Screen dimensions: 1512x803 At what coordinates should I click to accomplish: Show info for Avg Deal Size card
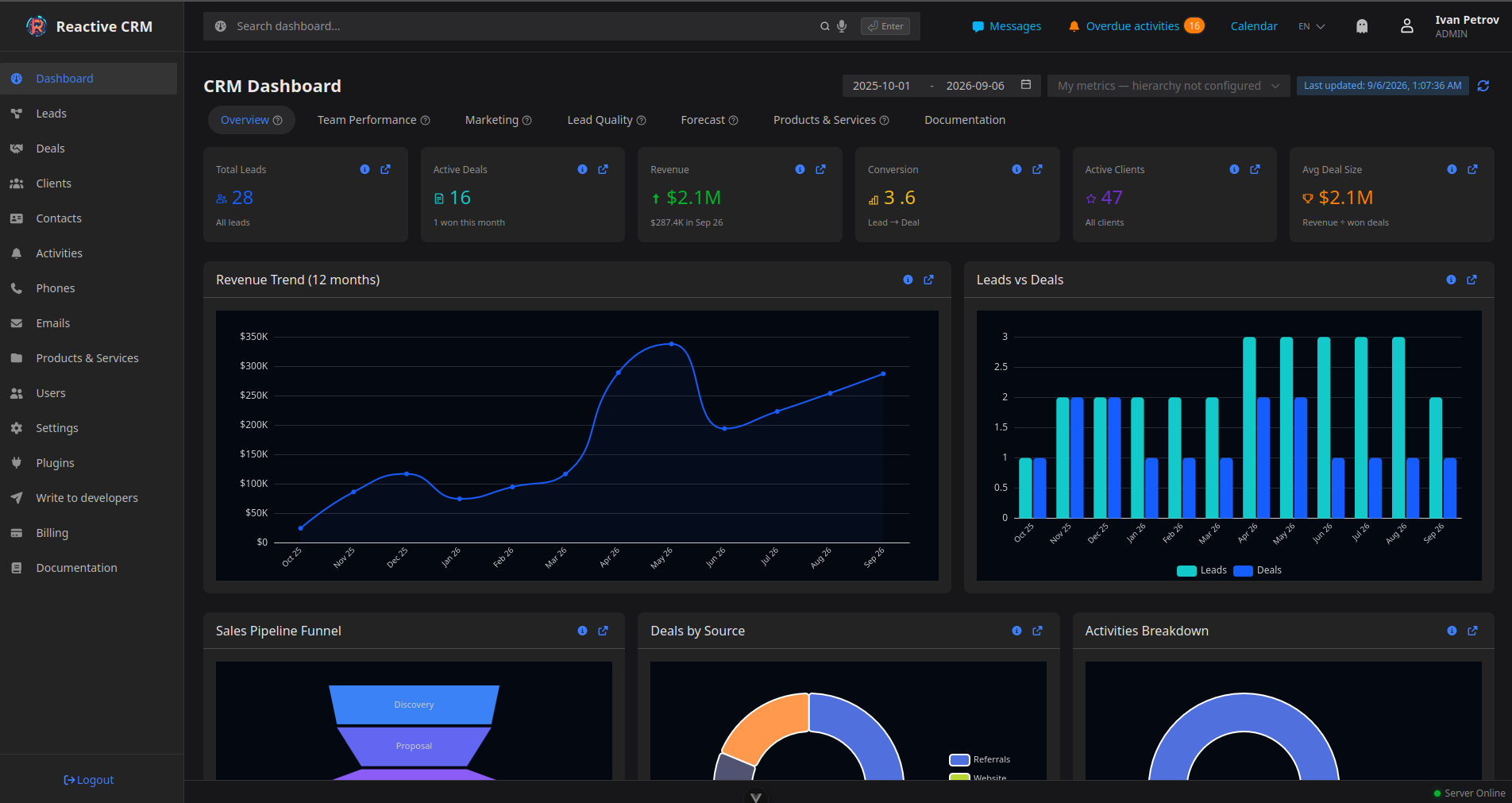point(1452,169)
